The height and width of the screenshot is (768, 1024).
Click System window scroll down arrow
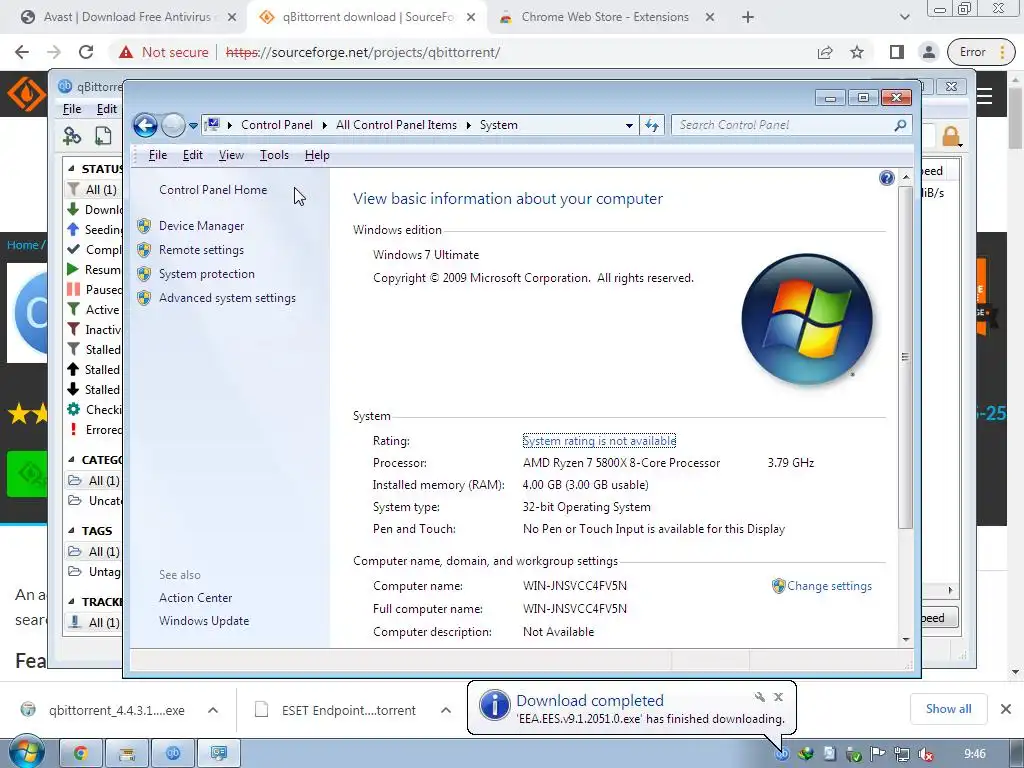[x=906, y=640]
